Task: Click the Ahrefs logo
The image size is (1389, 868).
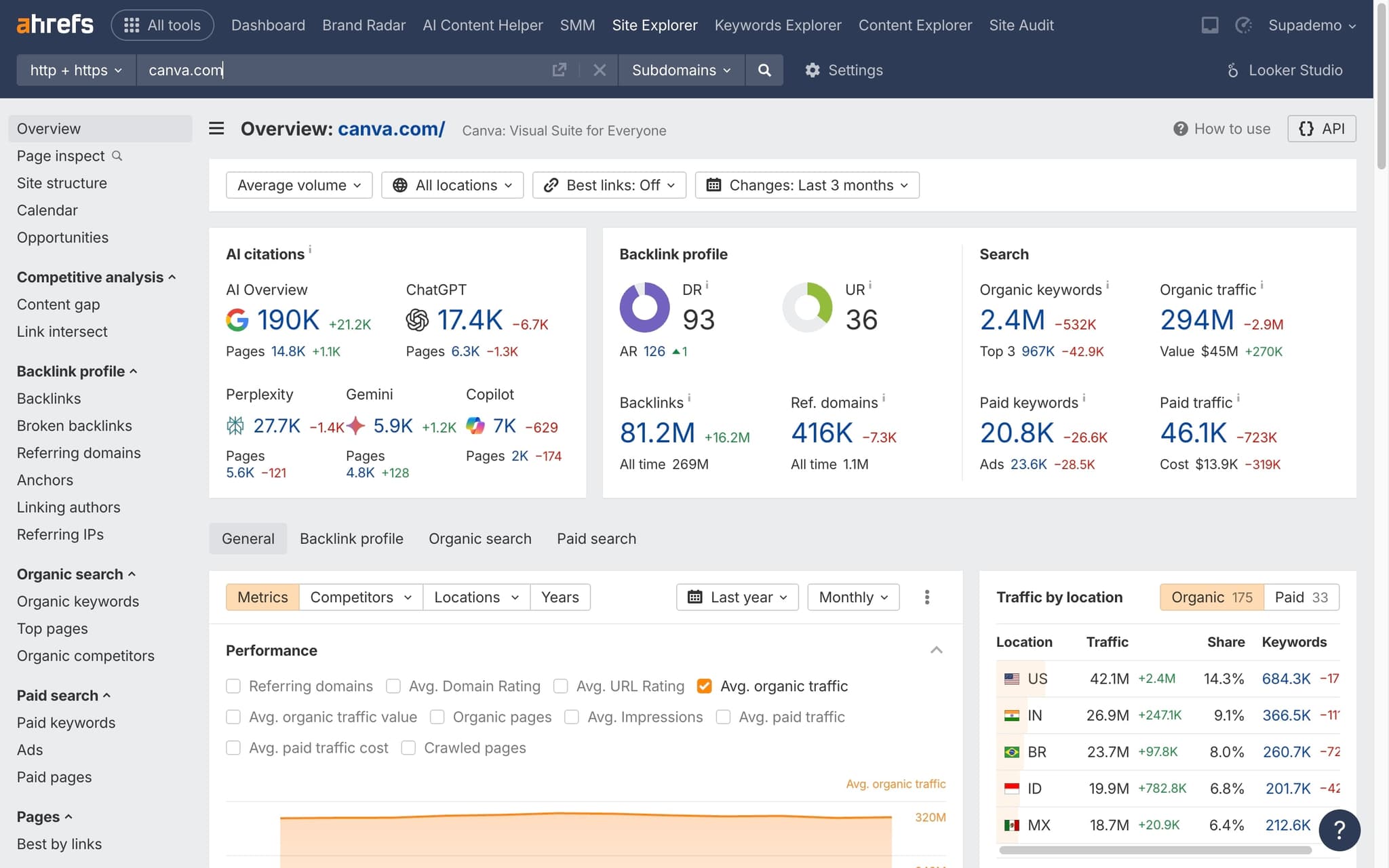Action: [x=54, y=24]
